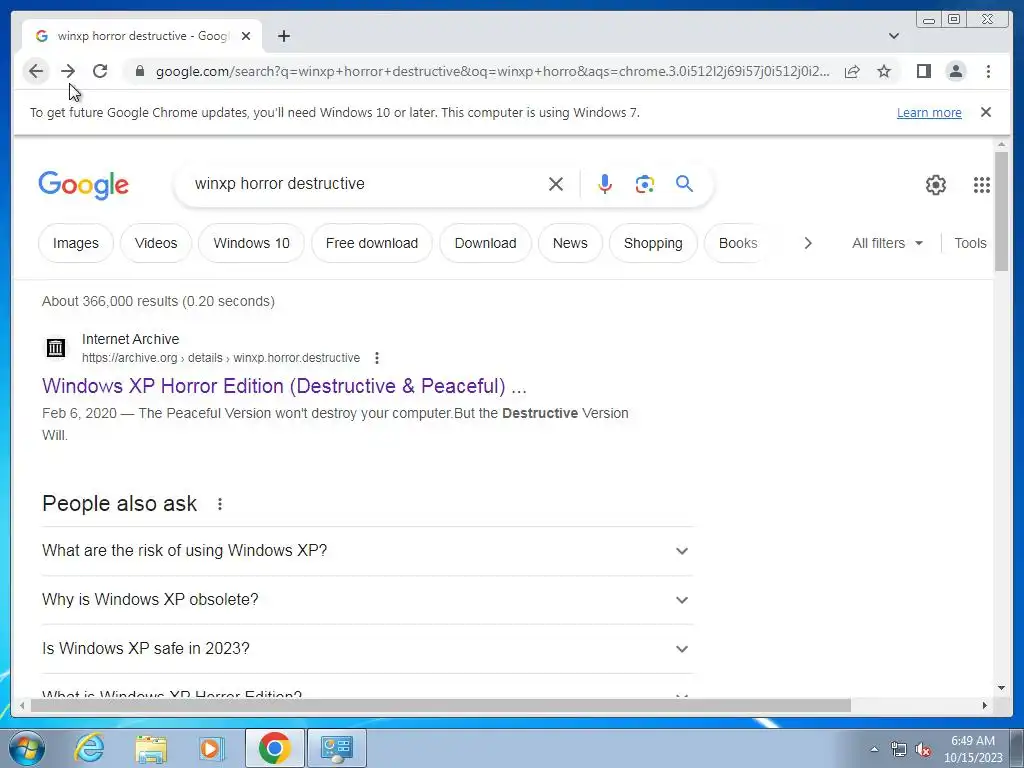This screenshot has width=1024, height=768.
Task: Click the About 366,000 results text
Action: (x=158, y=301)
